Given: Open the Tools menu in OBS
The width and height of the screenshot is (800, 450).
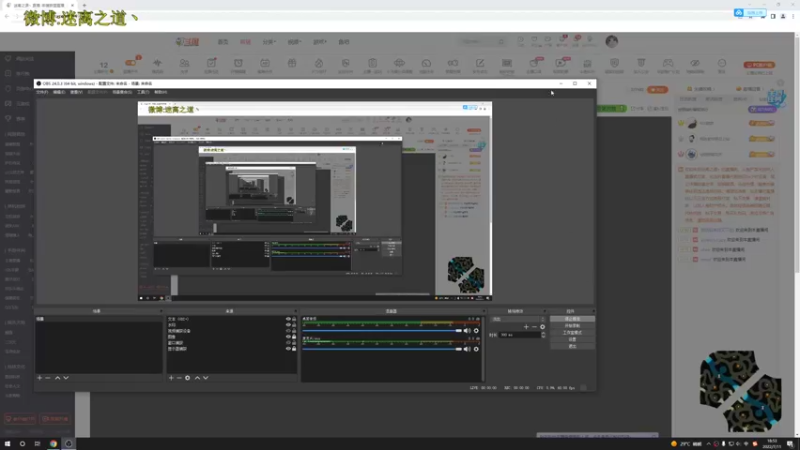Looking at the screenshot, I should [x=143, y=92].
